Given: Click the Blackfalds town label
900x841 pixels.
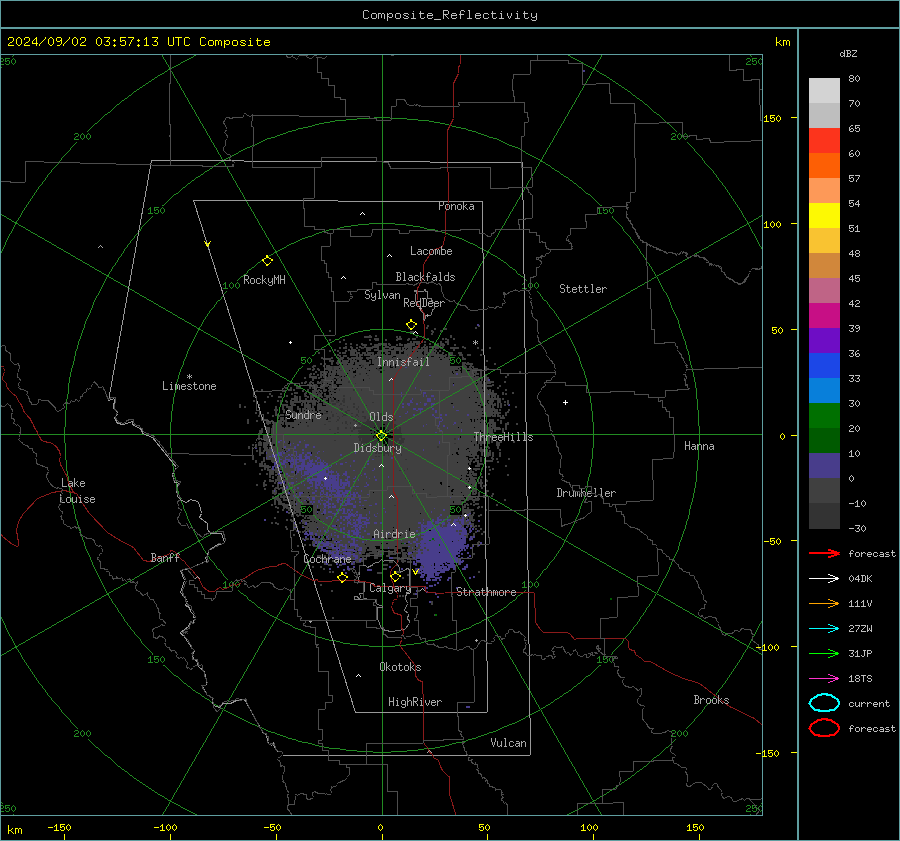Looking at the screenshot, I should (x=425, y=277).
